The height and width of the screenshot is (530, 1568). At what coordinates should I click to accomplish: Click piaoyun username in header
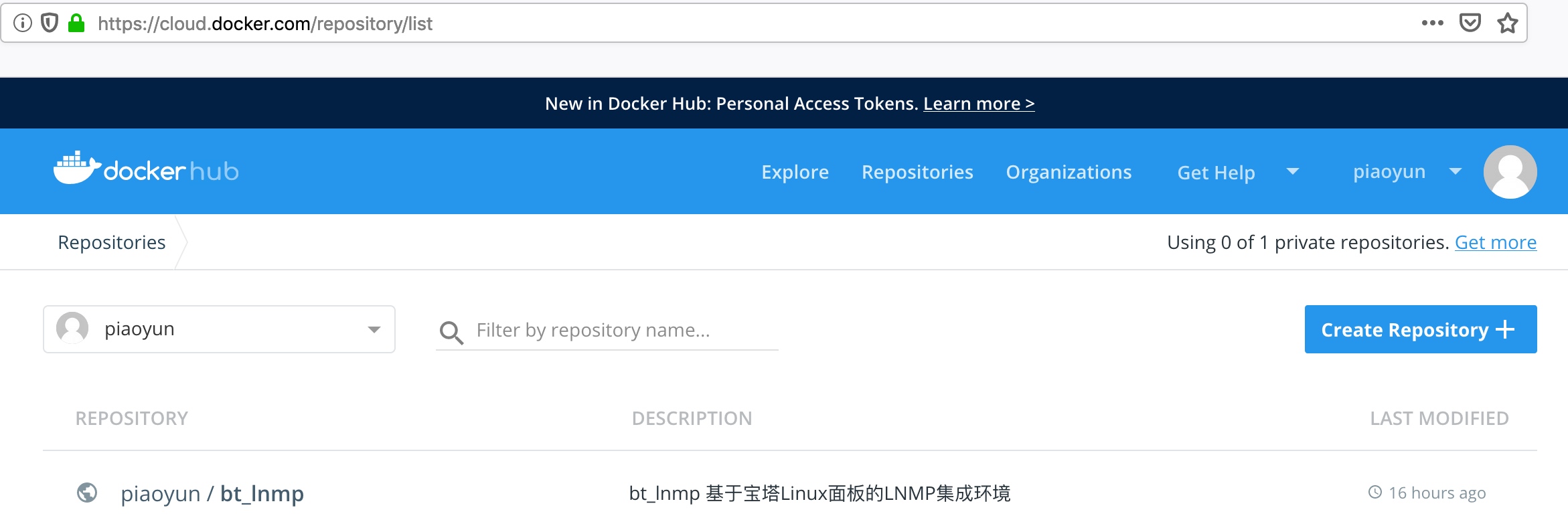coord(1389,172)
